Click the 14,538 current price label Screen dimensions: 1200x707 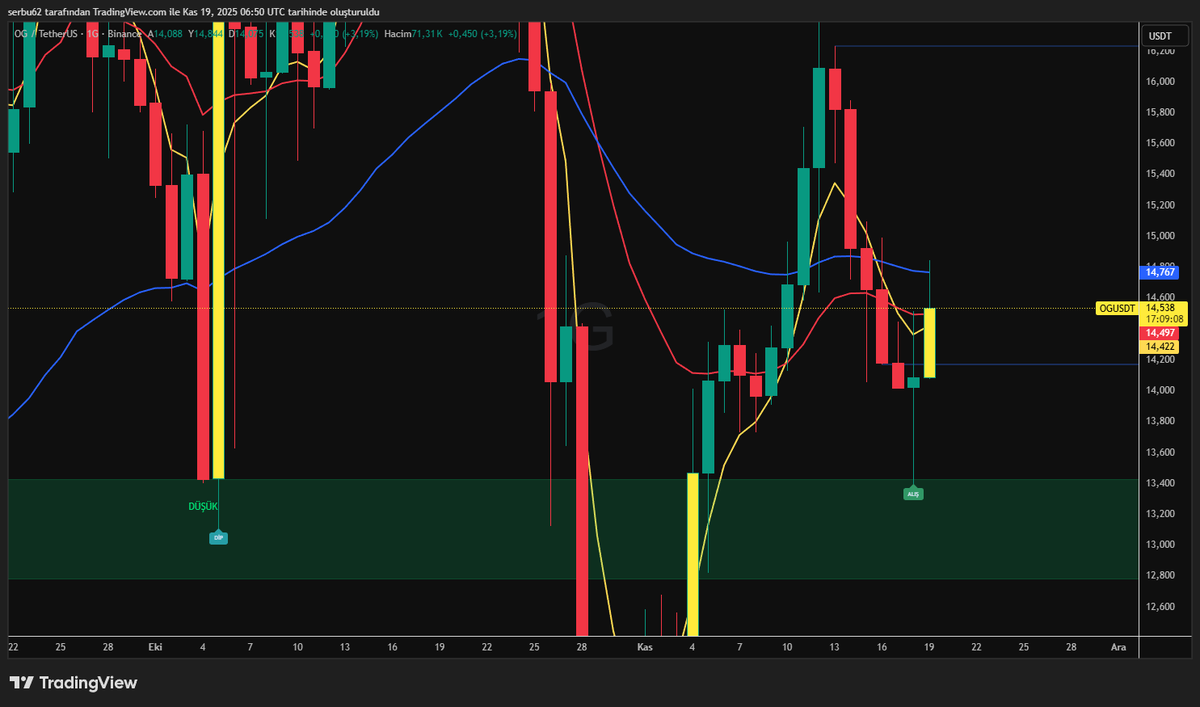pyautogui.click(x=1163, y=308)
